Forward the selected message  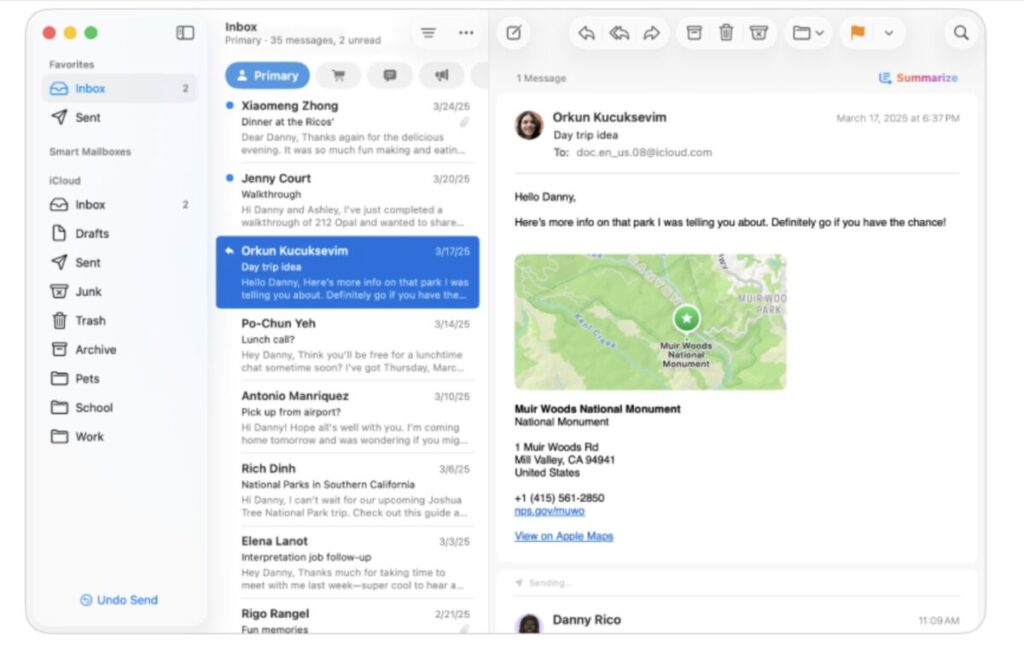click(x=652, y=33)
